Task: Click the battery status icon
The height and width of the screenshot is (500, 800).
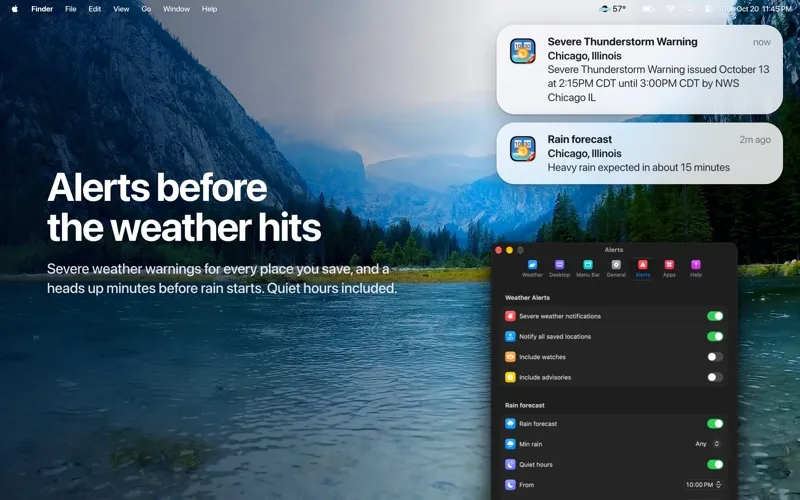Action: coord(648,9)
